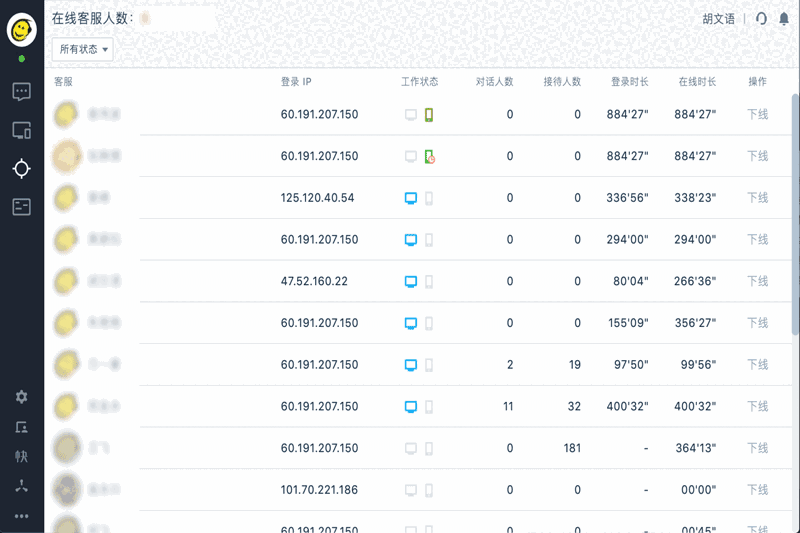The image size is (800, 533).
Task: Click 下线 for the 125.120.40.54 agent
Action: [758, 198]
